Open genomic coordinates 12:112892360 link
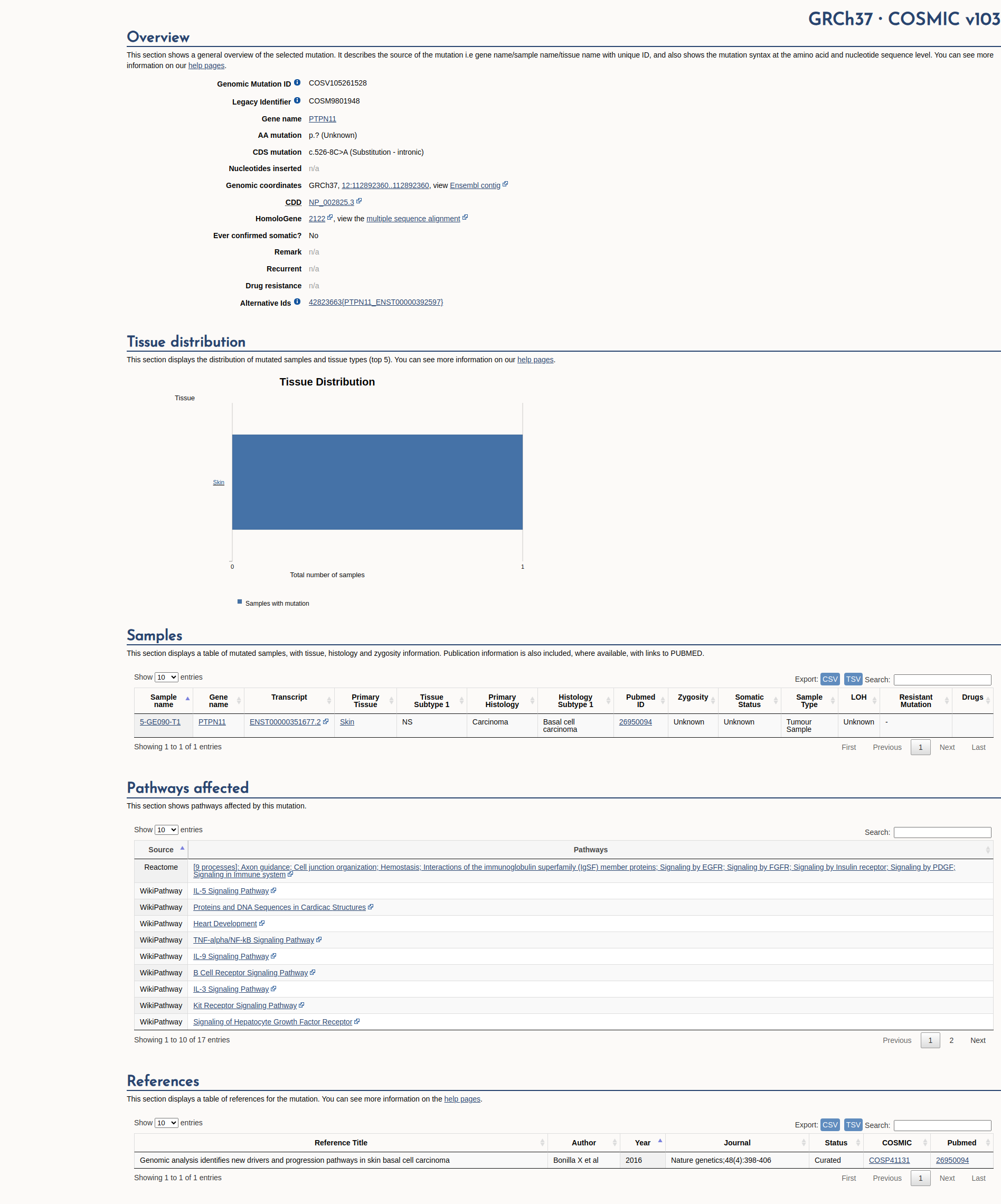The height and width of the screenshot is (1204, 1001). point(385,185)
